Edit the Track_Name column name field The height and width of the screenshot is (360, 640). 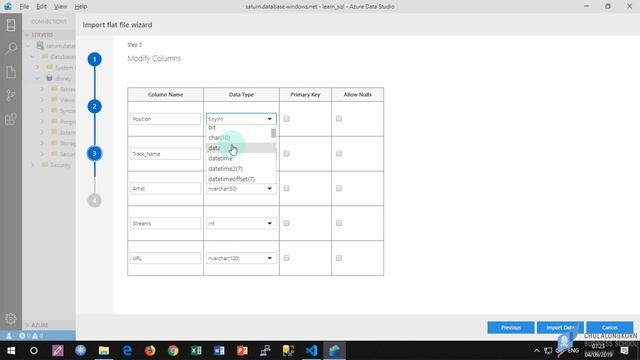165,153
